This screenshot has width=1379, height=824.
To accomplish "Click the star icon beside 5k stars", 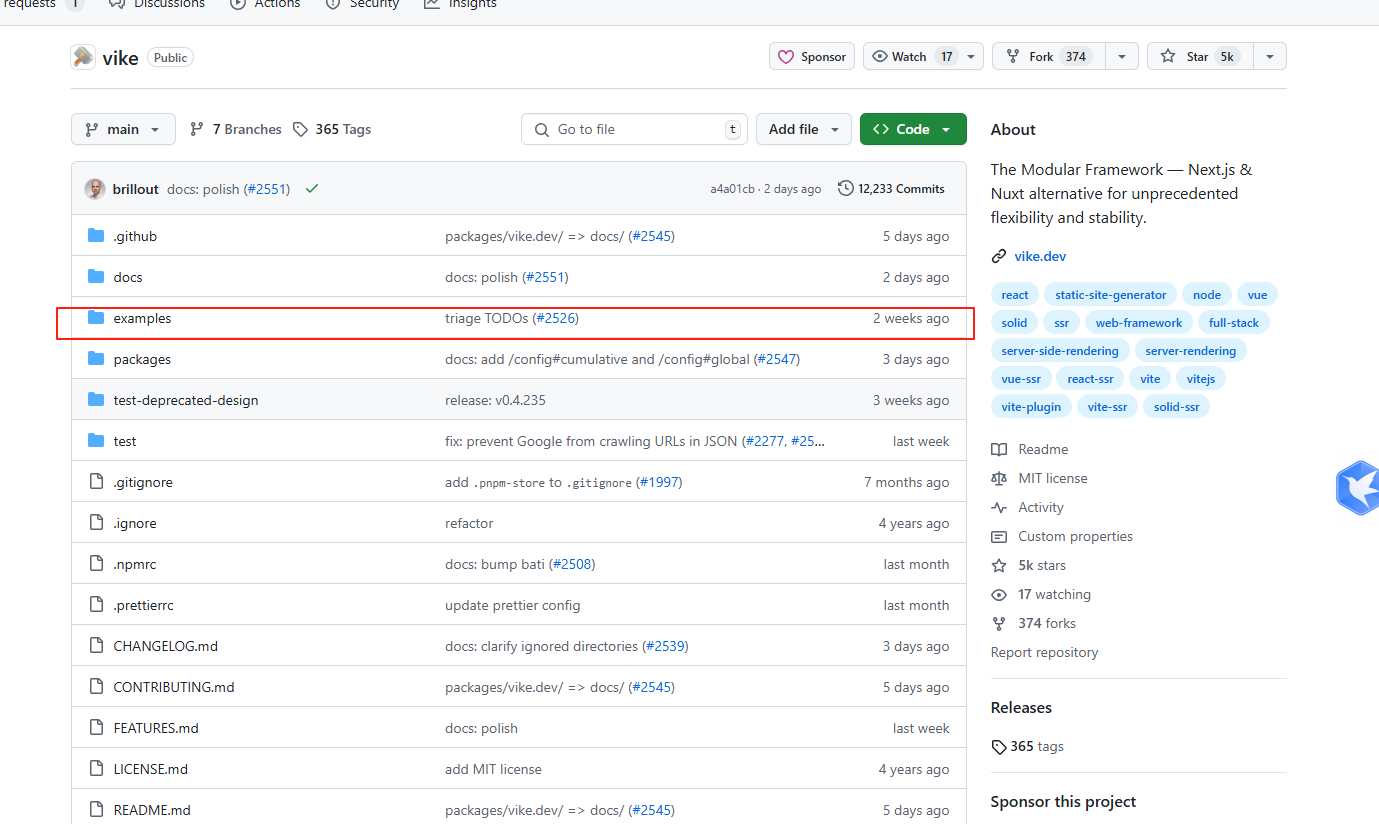I will pos(999,565).
